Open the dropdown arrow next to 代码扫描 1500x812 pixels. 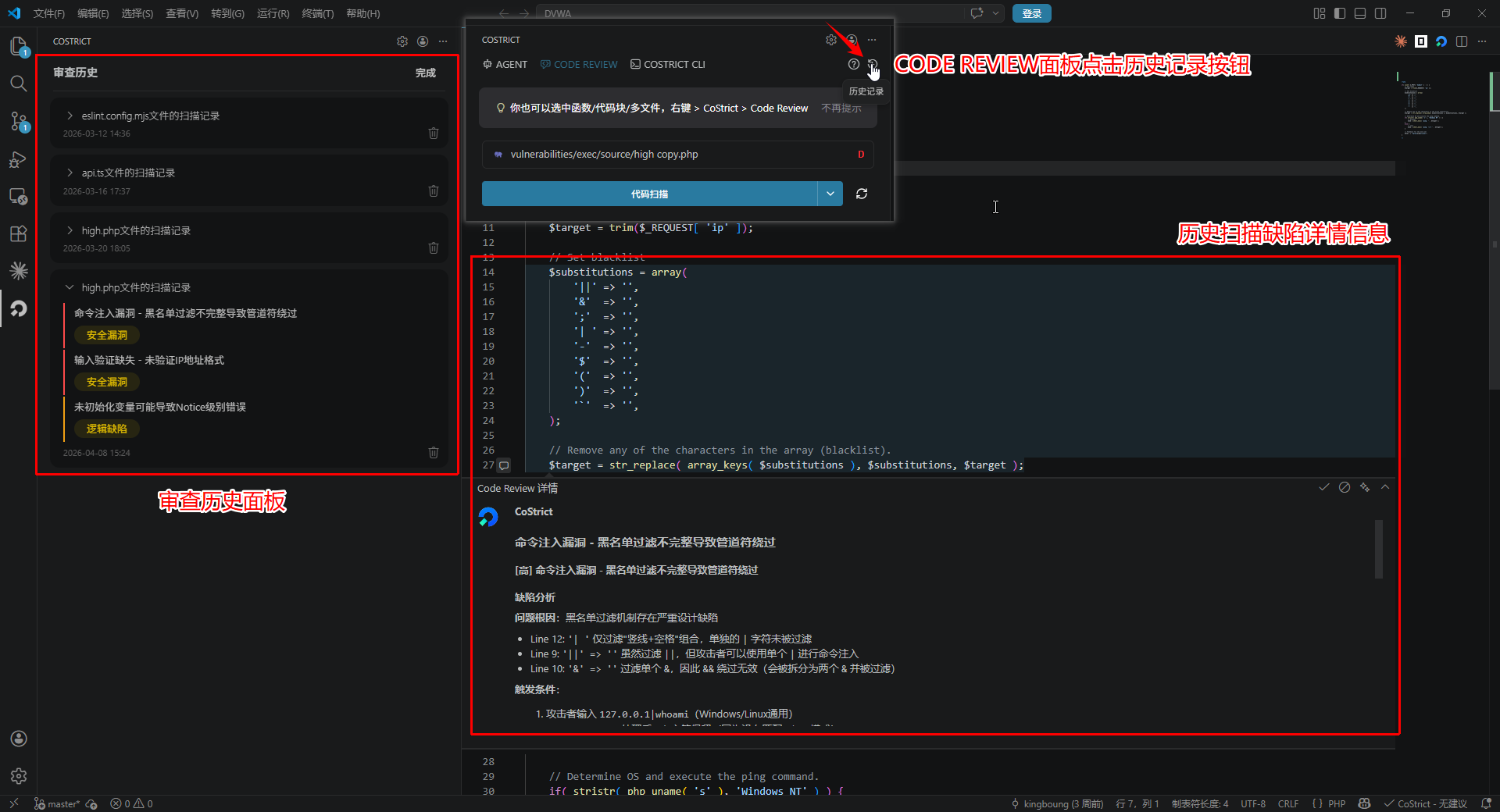pos(830,194)
